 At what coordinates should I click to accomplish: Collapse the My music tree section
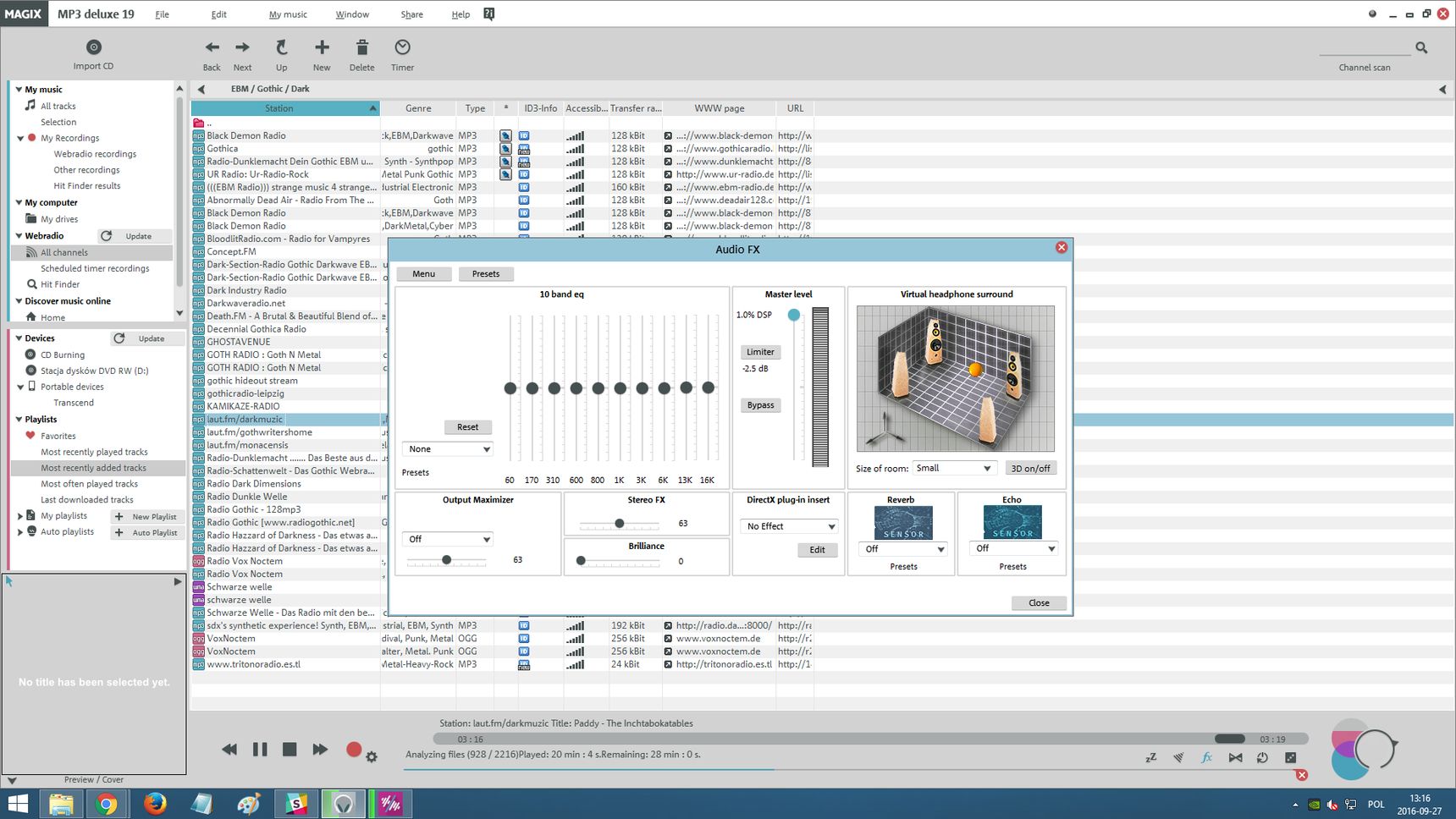[x=19, y=89]
